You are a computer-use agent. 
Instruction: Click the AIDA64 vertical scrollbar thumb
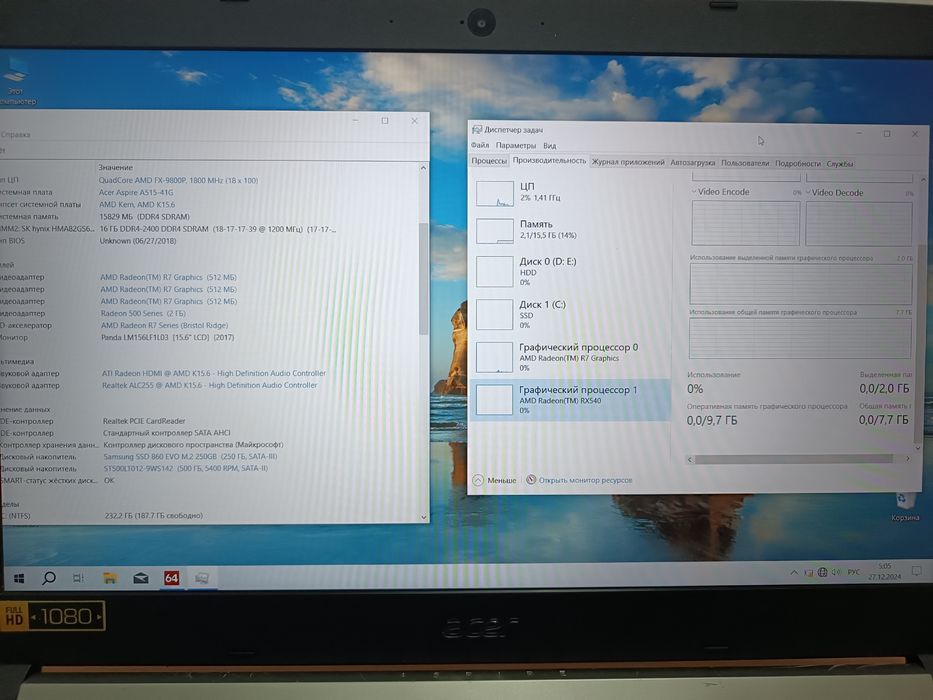tap(423, 278)
